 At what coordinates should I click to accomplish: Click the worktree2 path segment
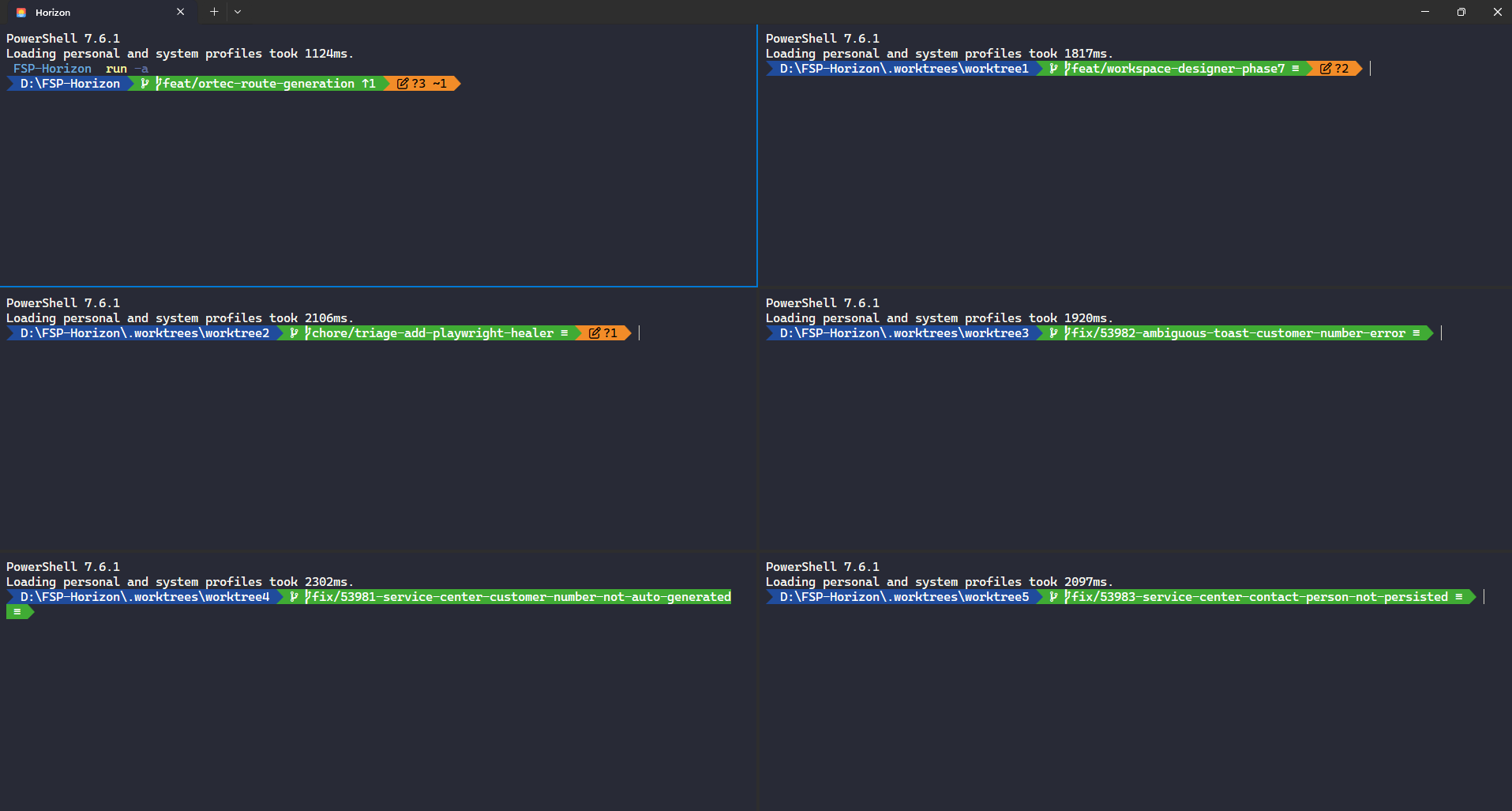click(x=144, y=333)
